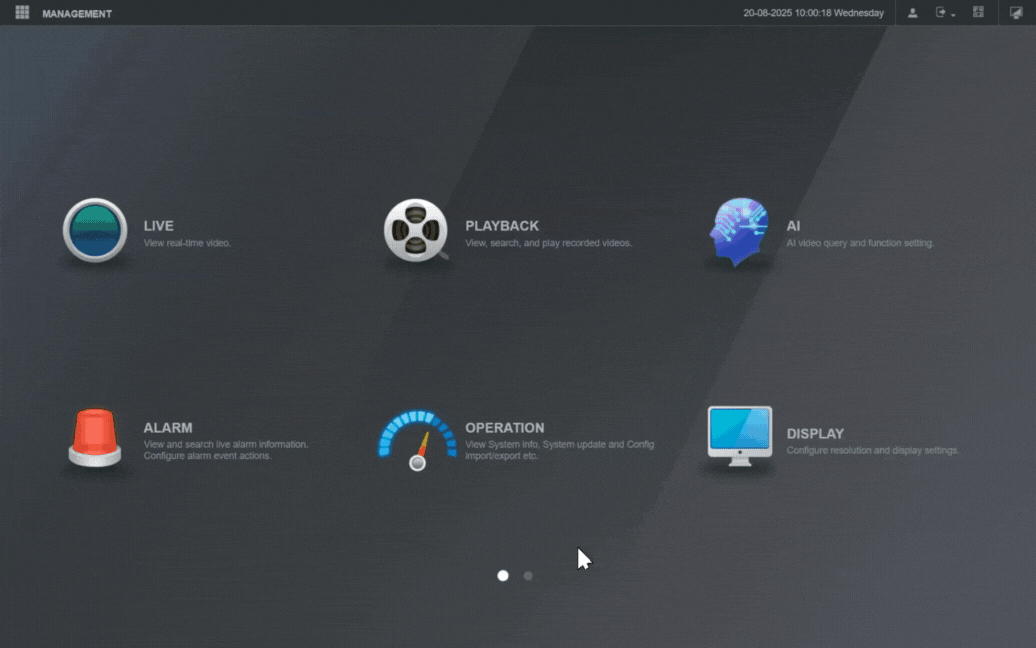Image resolution: width=1036 pixels, height=648 pixels.
Task: Select the first page indicator dot
Action: [503, 576]
